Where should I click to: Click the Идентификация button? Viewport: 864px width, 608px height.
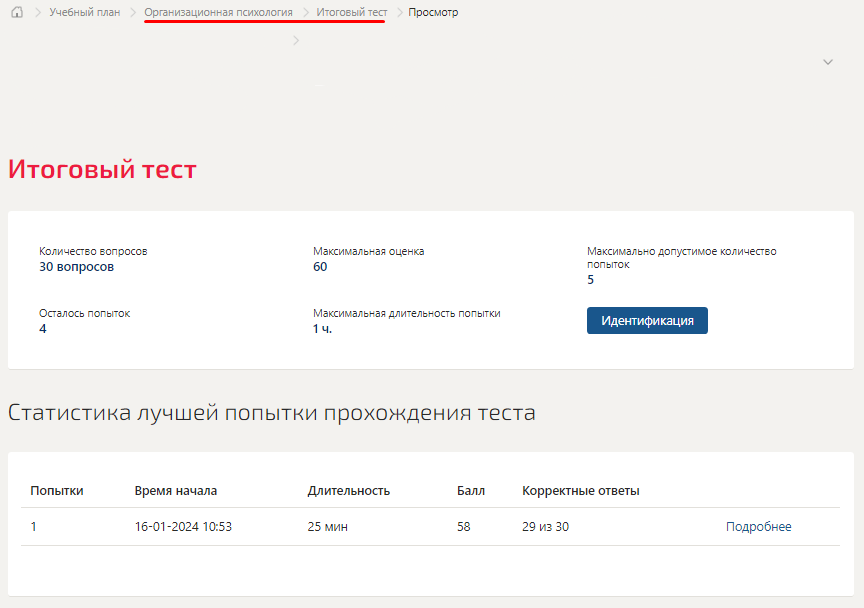pos(647,320)
